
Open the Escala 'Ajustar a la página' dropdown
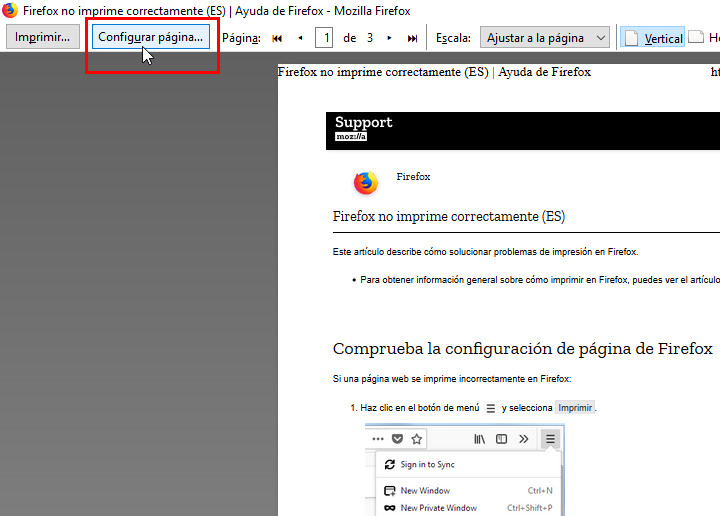(545, 38)
